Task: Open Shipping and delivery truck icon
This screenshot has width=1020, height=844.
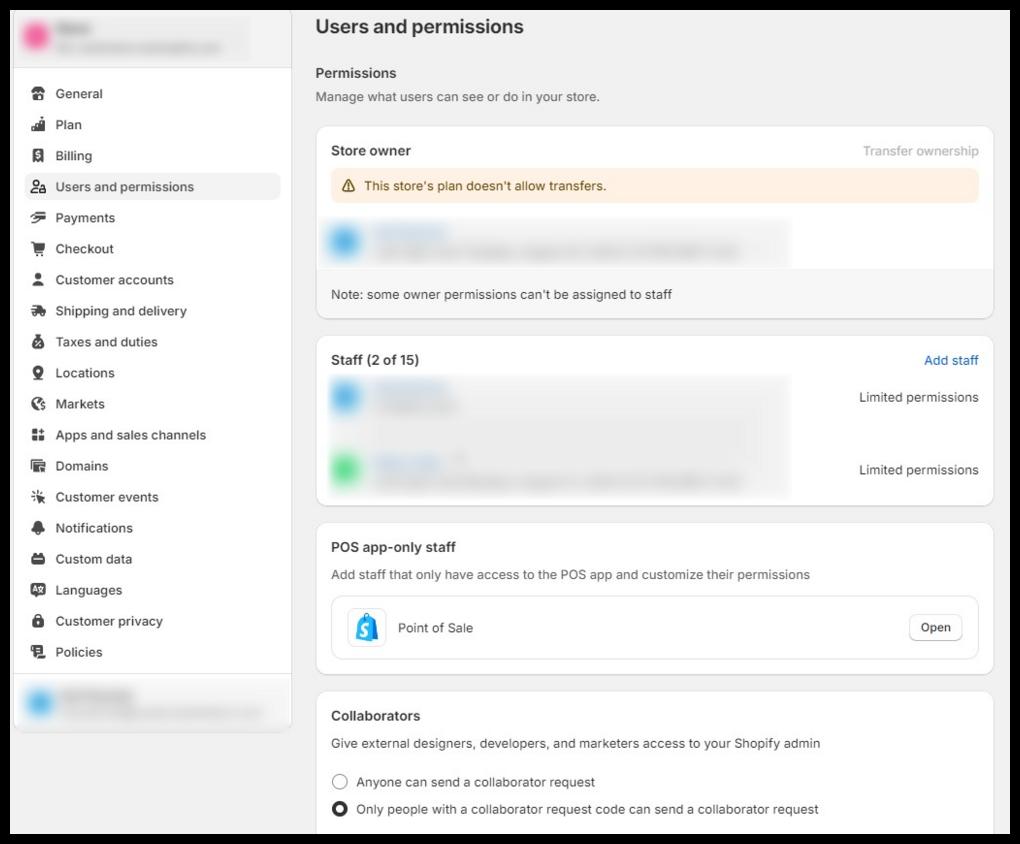Action: point(38,310)
